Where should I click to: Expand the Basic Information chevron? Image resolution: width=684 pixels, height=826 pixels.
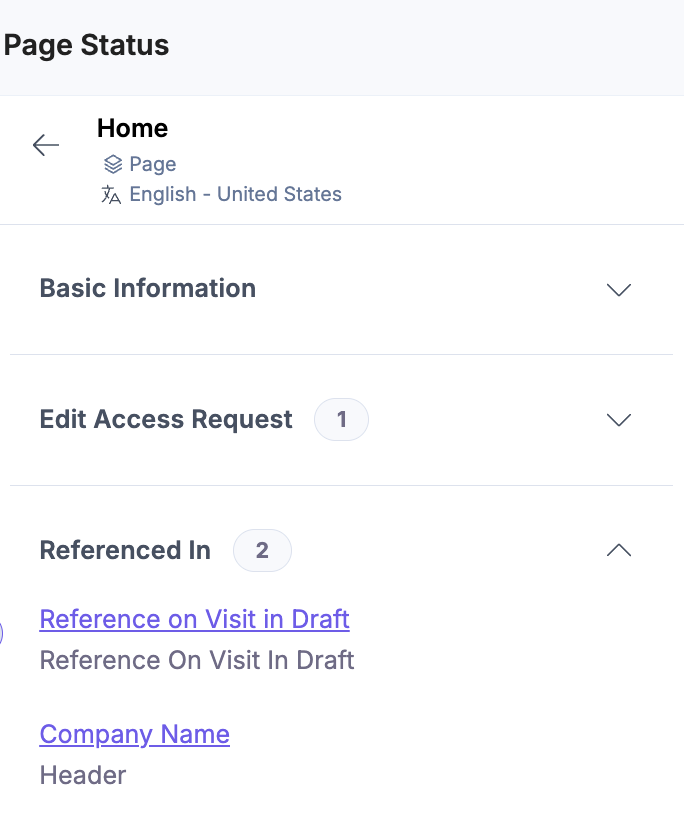pyautogui.click(x=619, y=290)
